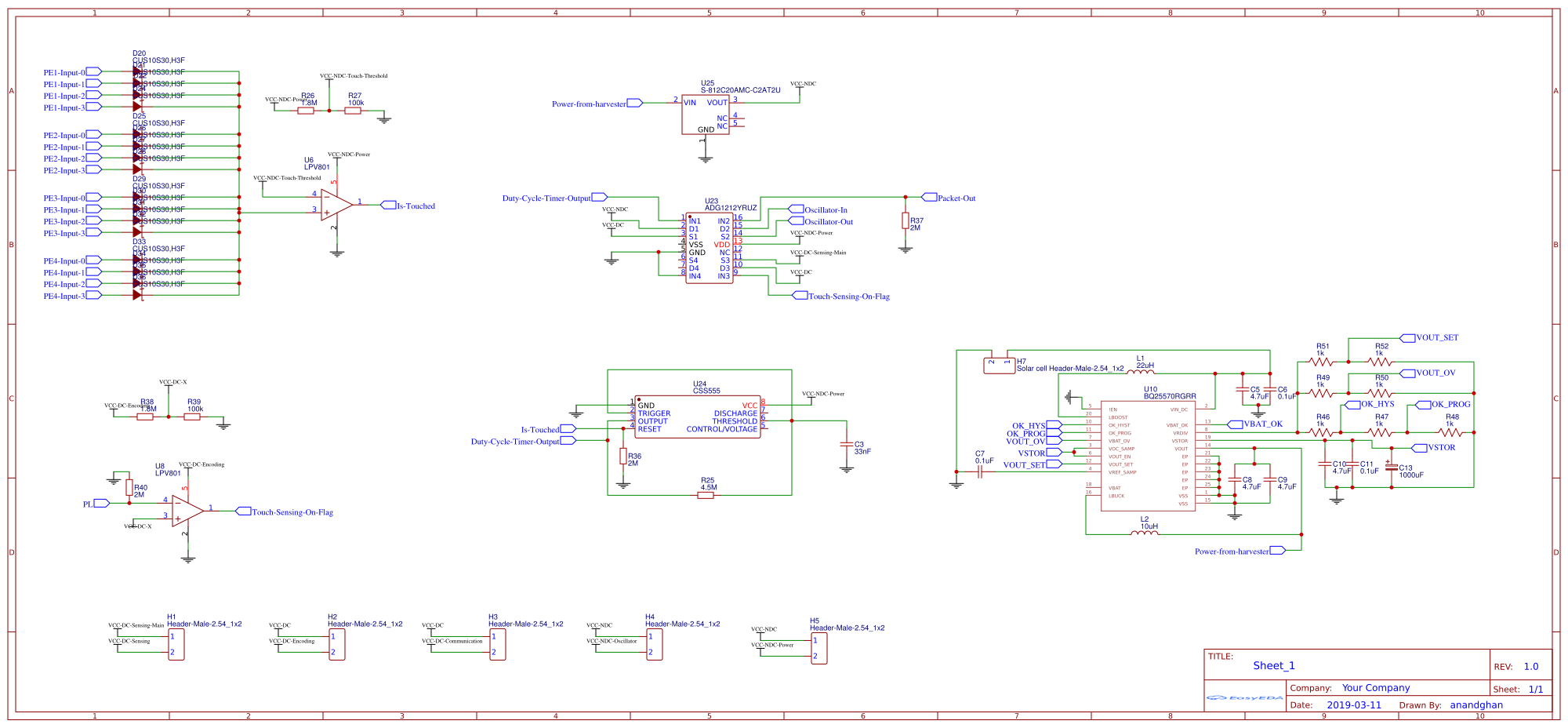Click the Sheet_1 title text
Screen dimensions: 1568x728
point(1274,665)
